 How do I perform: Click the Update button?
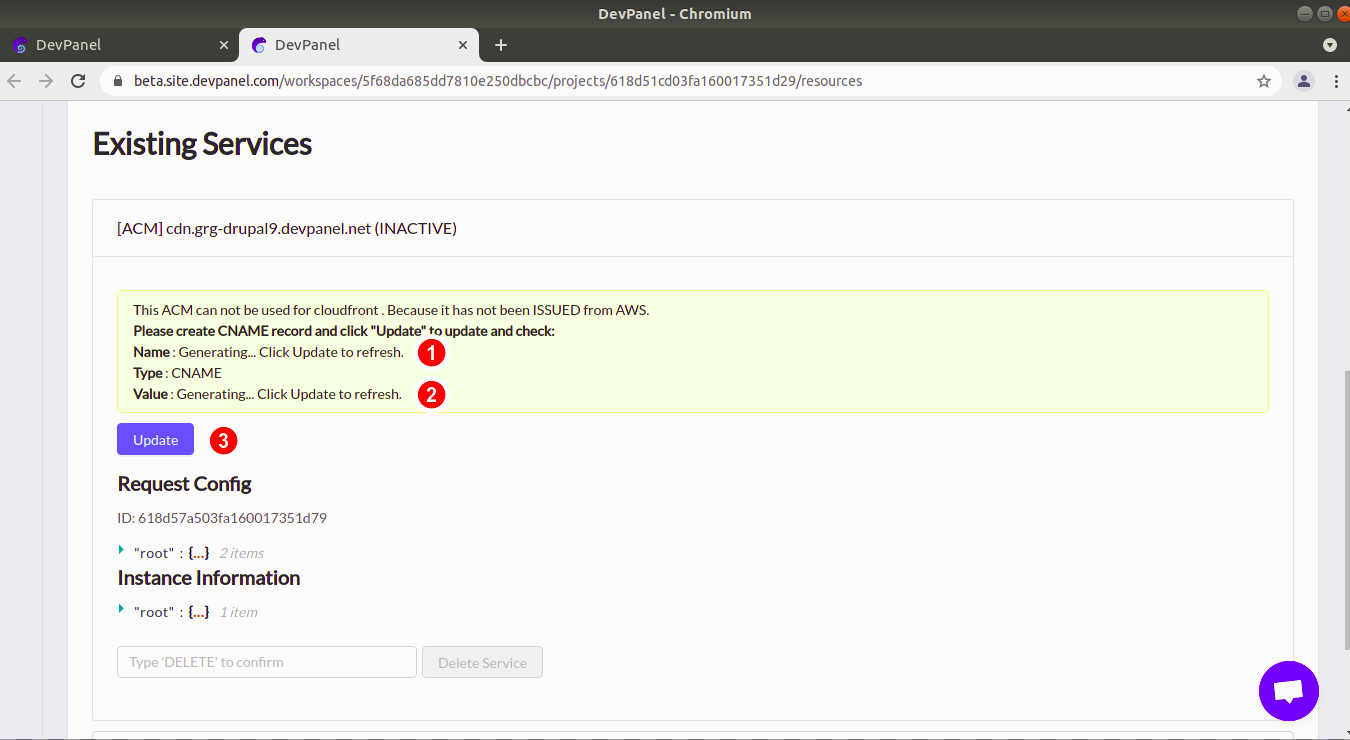click(x=155, y=440)
